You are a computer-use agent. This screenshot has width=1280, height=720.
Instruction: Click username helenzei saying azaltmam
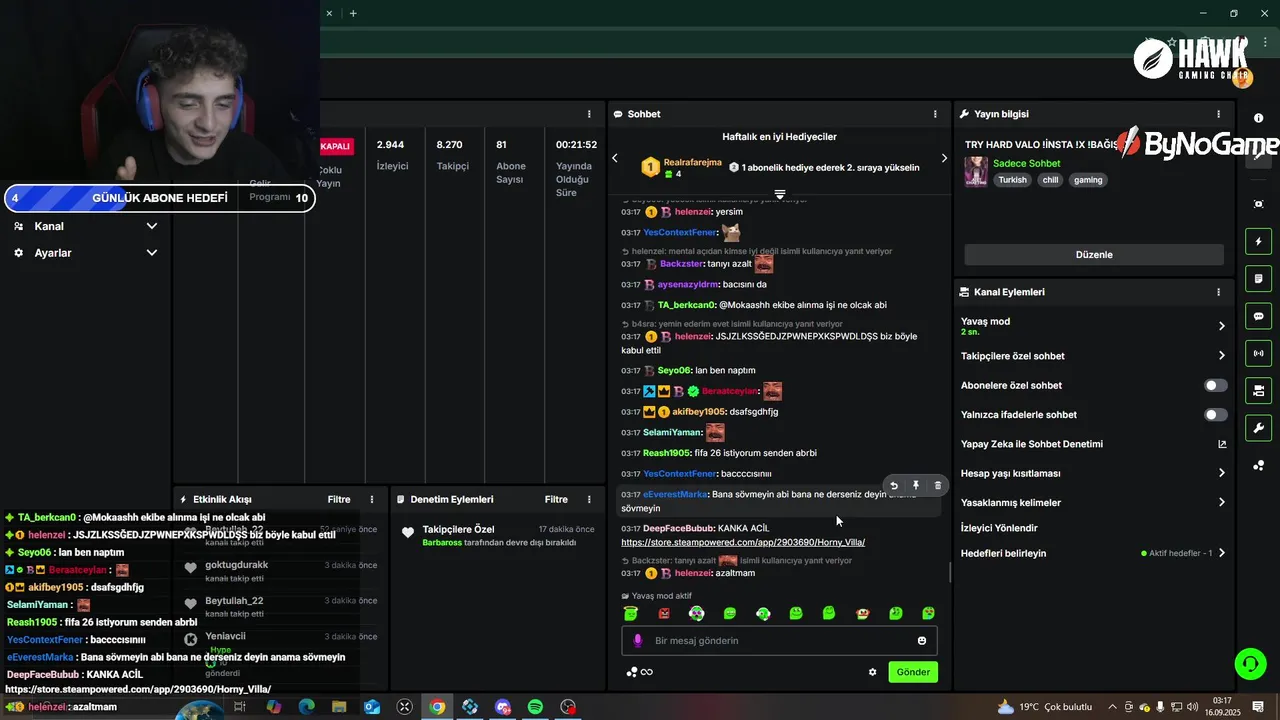point(692,573)
